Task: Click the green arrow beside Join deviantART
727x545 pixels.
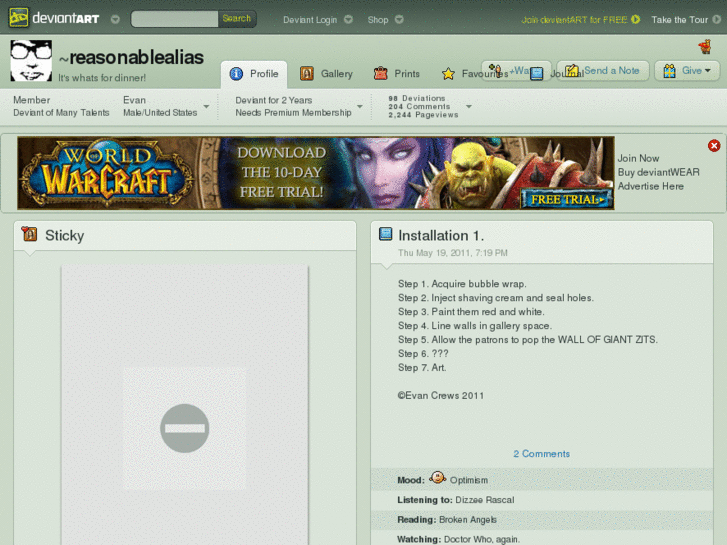Action: [636, 19]
